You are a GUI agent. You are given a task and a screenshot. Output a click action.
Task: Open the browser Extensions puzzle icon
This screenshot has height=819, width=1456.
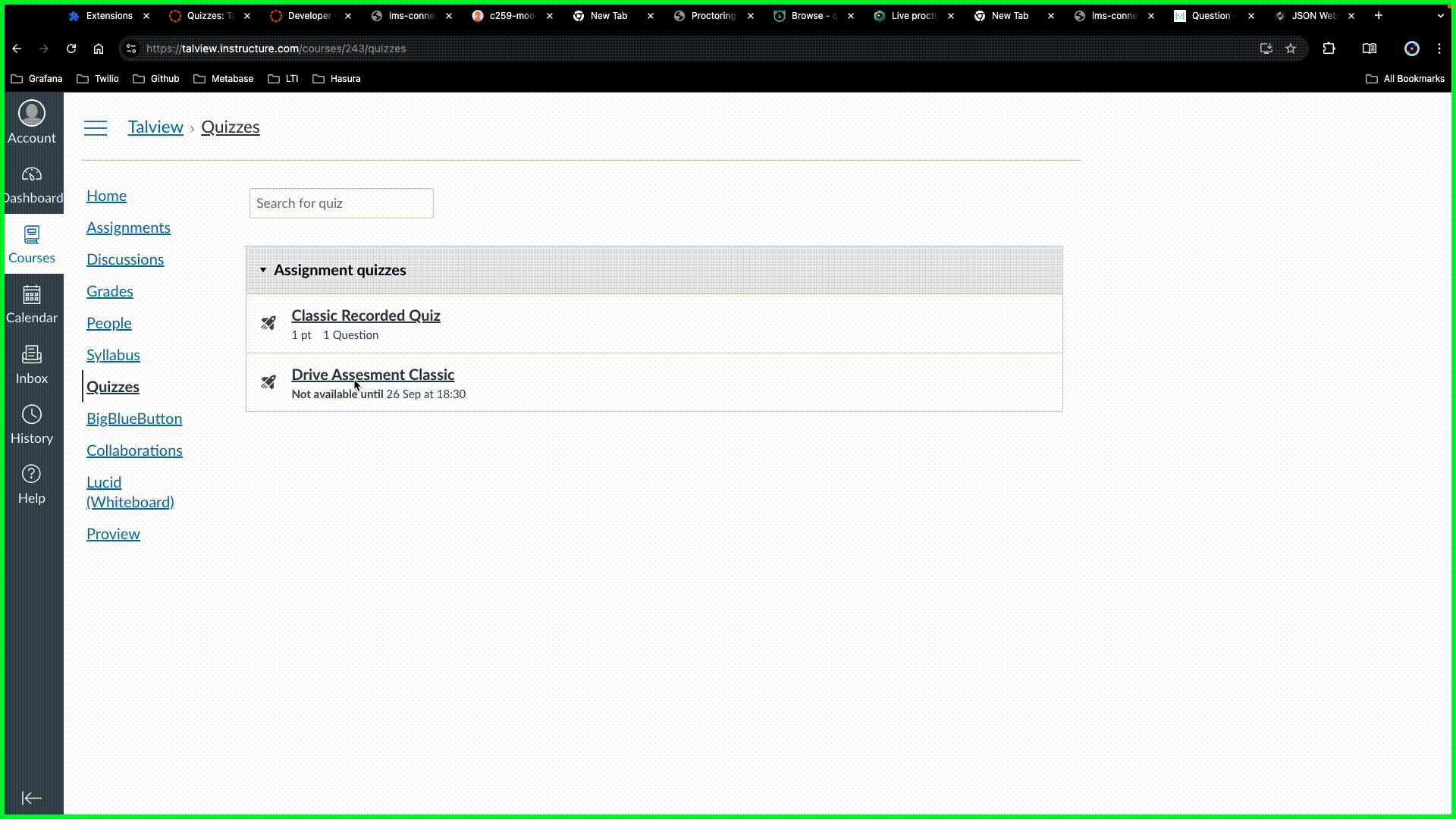1329,49
